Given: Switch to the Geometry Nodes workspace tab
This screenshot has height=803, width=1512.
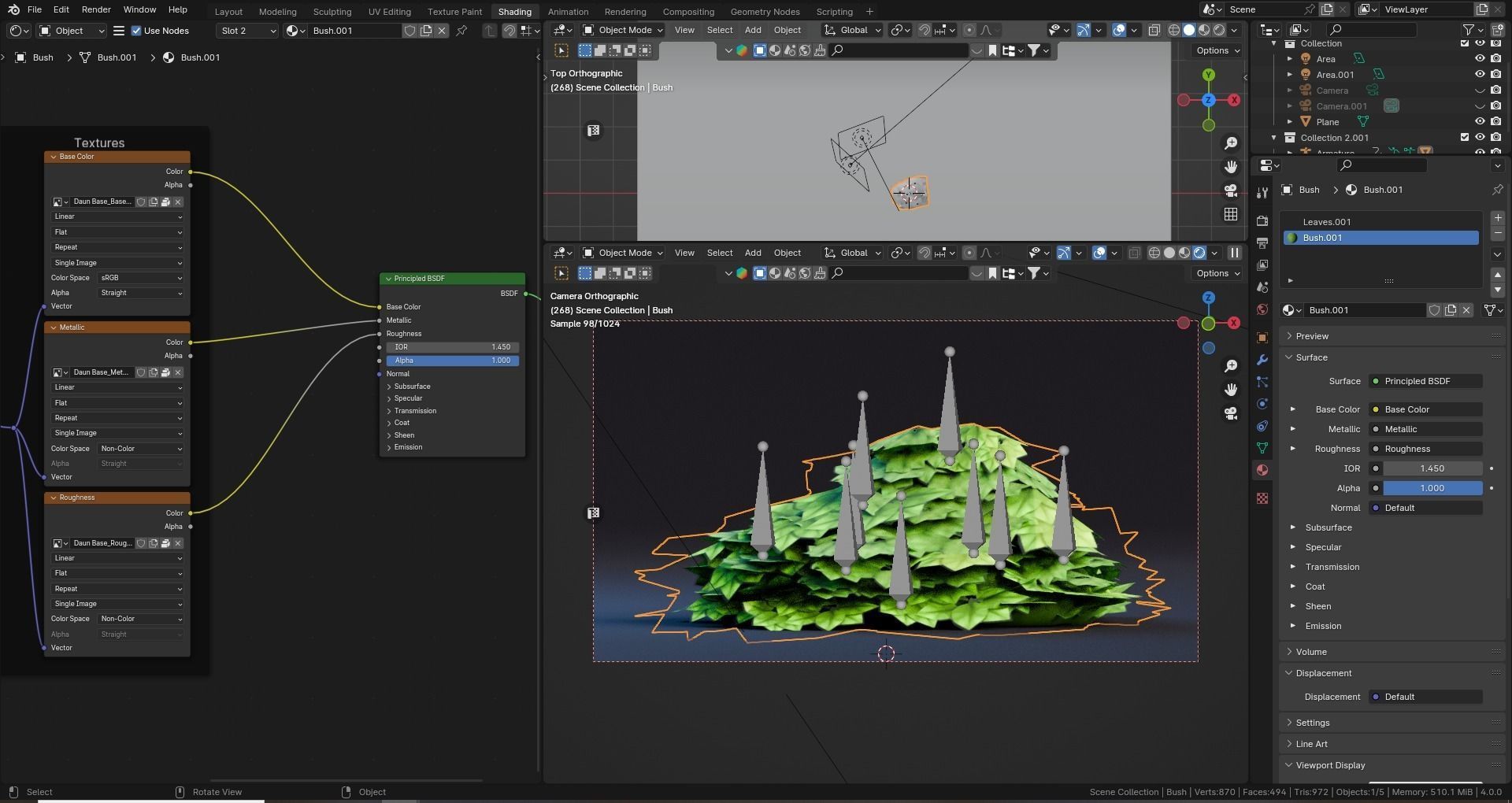Looking at the screenshot, I should 765,12.
